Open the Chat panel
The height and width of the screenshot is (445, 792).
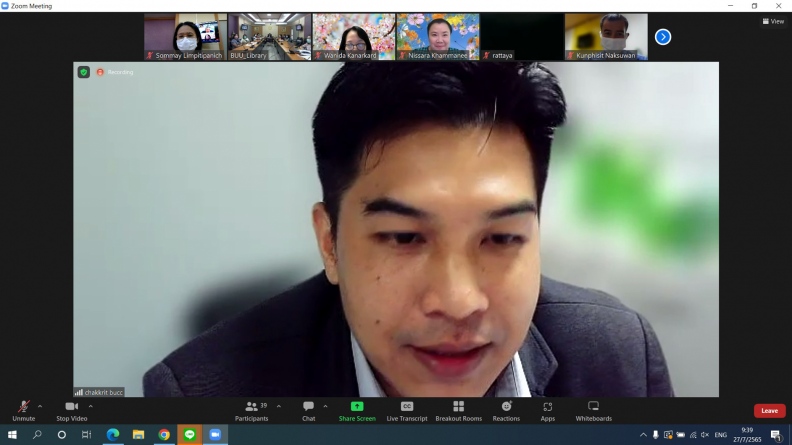click(x=309, y=410)
